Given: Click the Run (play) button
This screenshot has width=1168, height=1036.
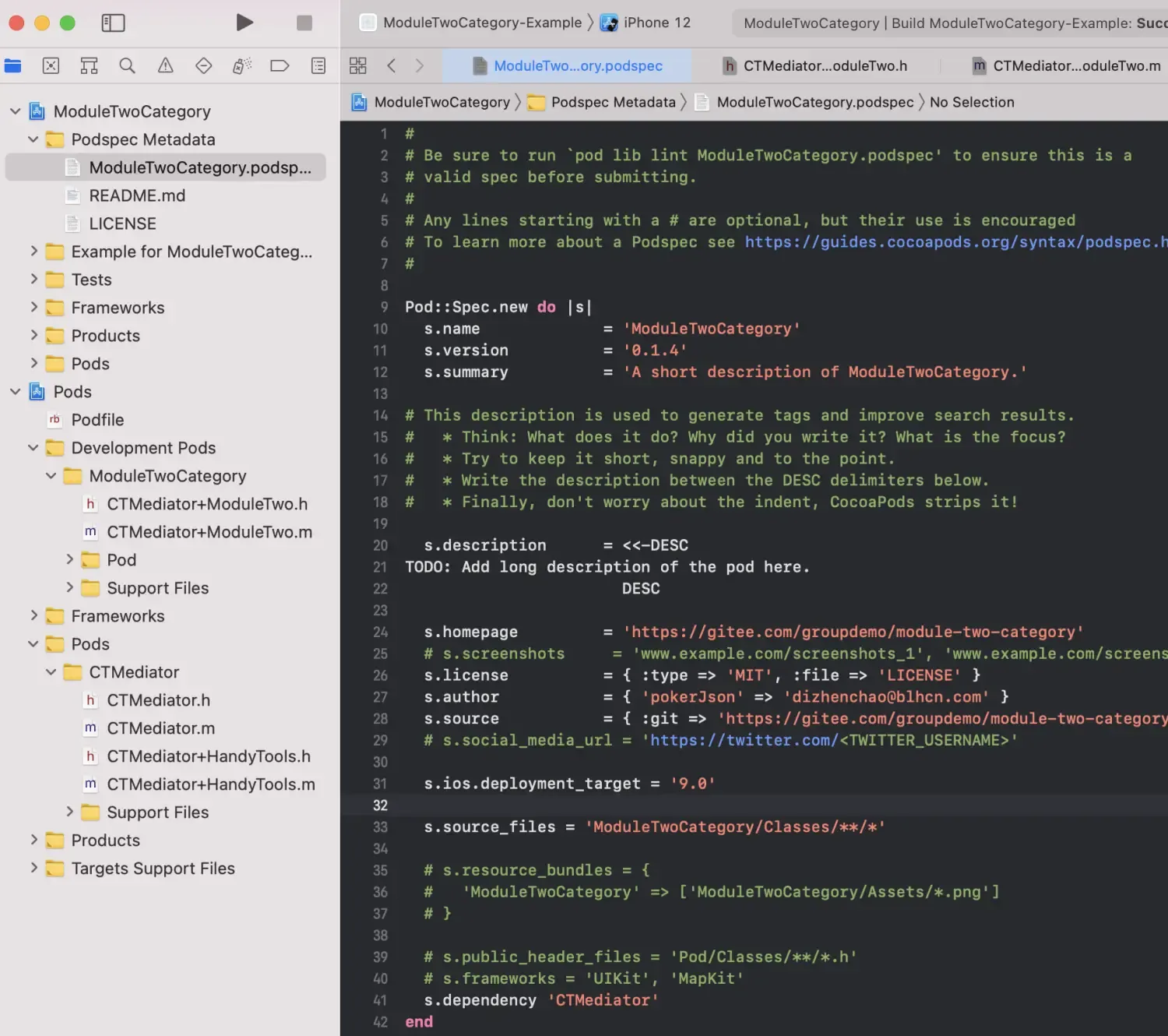Looking at the screenshot, I should pos(245,23).
